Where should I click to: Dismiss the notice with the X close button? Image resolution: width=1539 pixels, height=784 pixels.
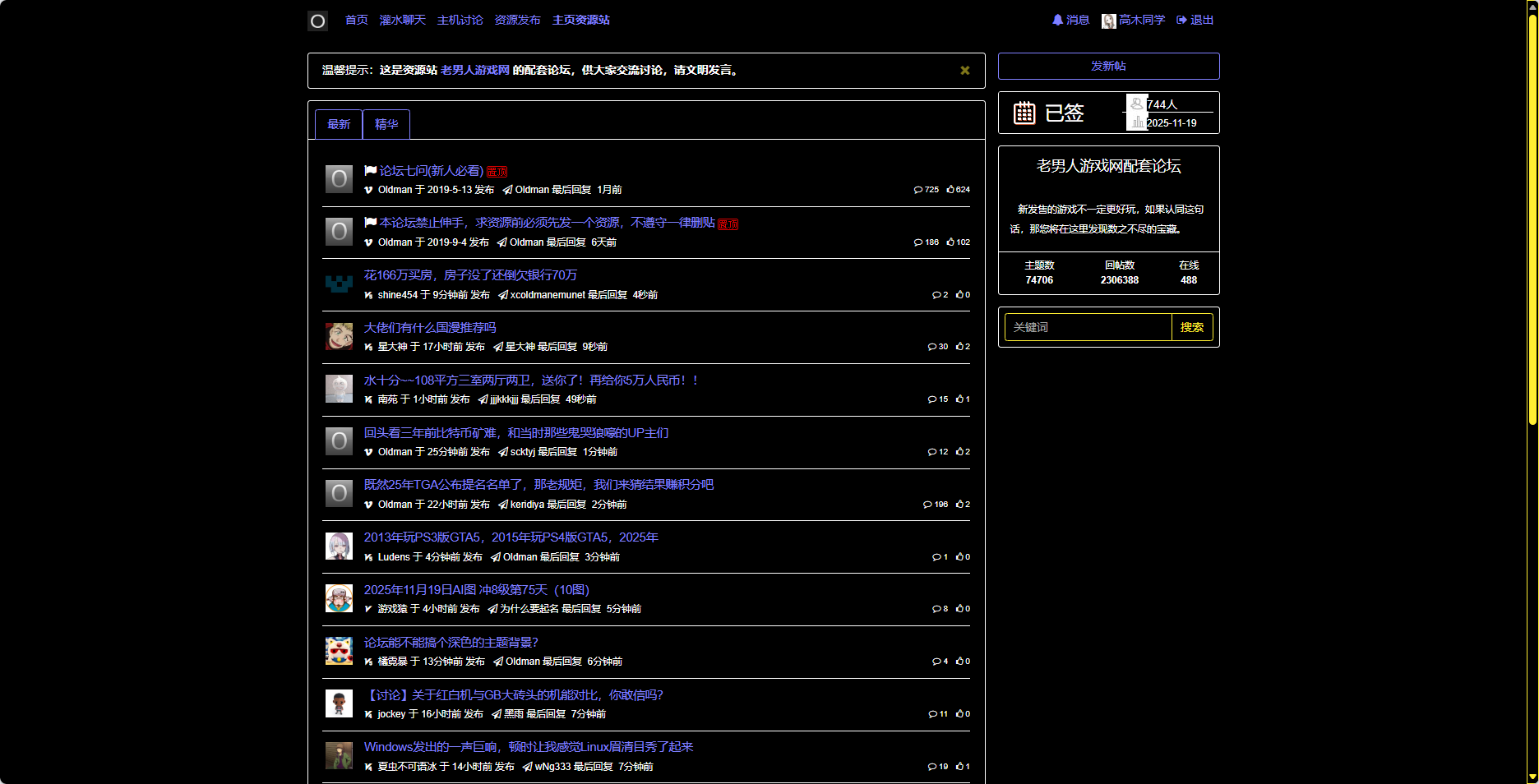click(x=964, y=71)
